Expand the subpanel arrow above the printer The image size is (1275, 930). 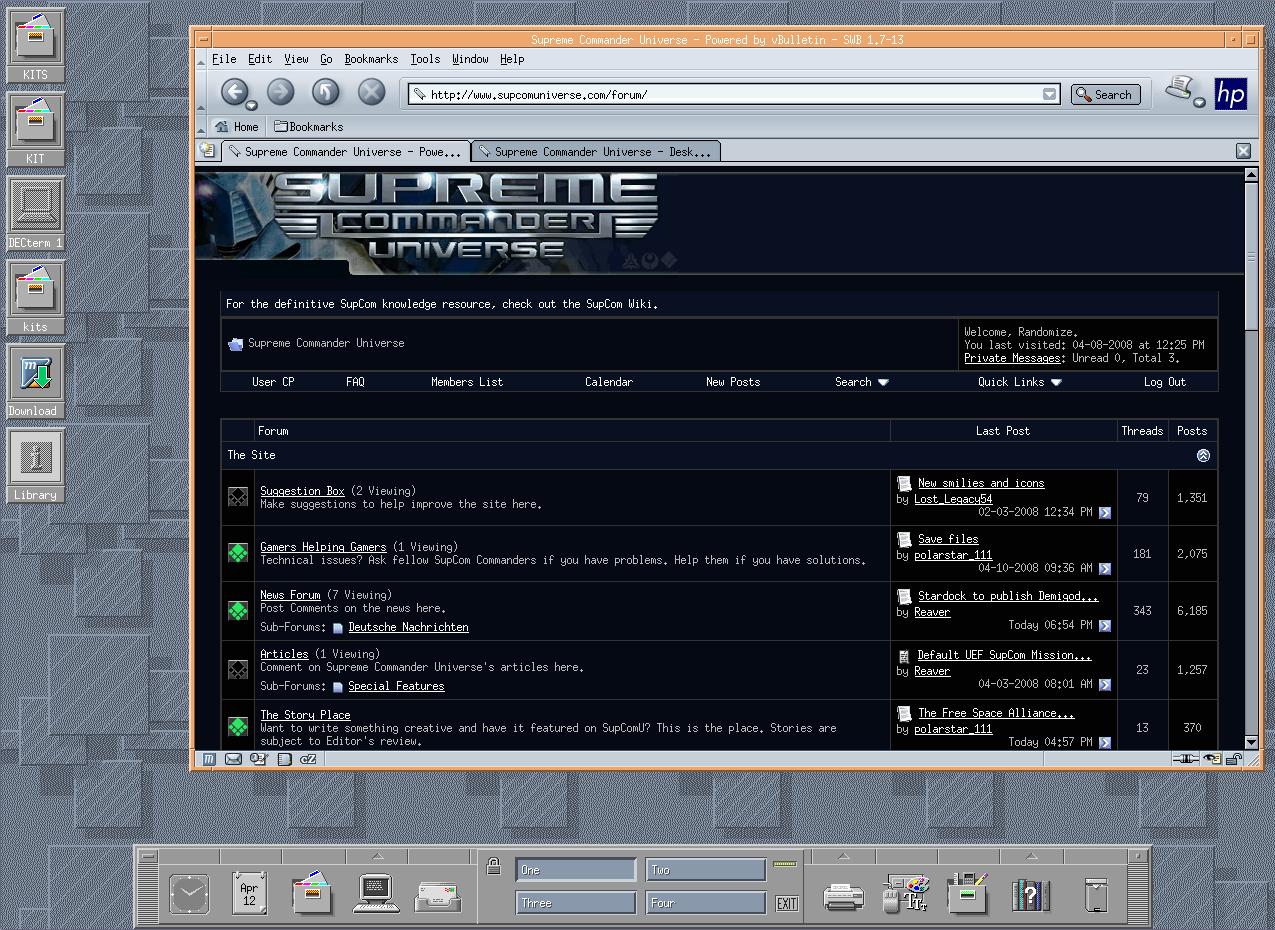click(843, 856)
